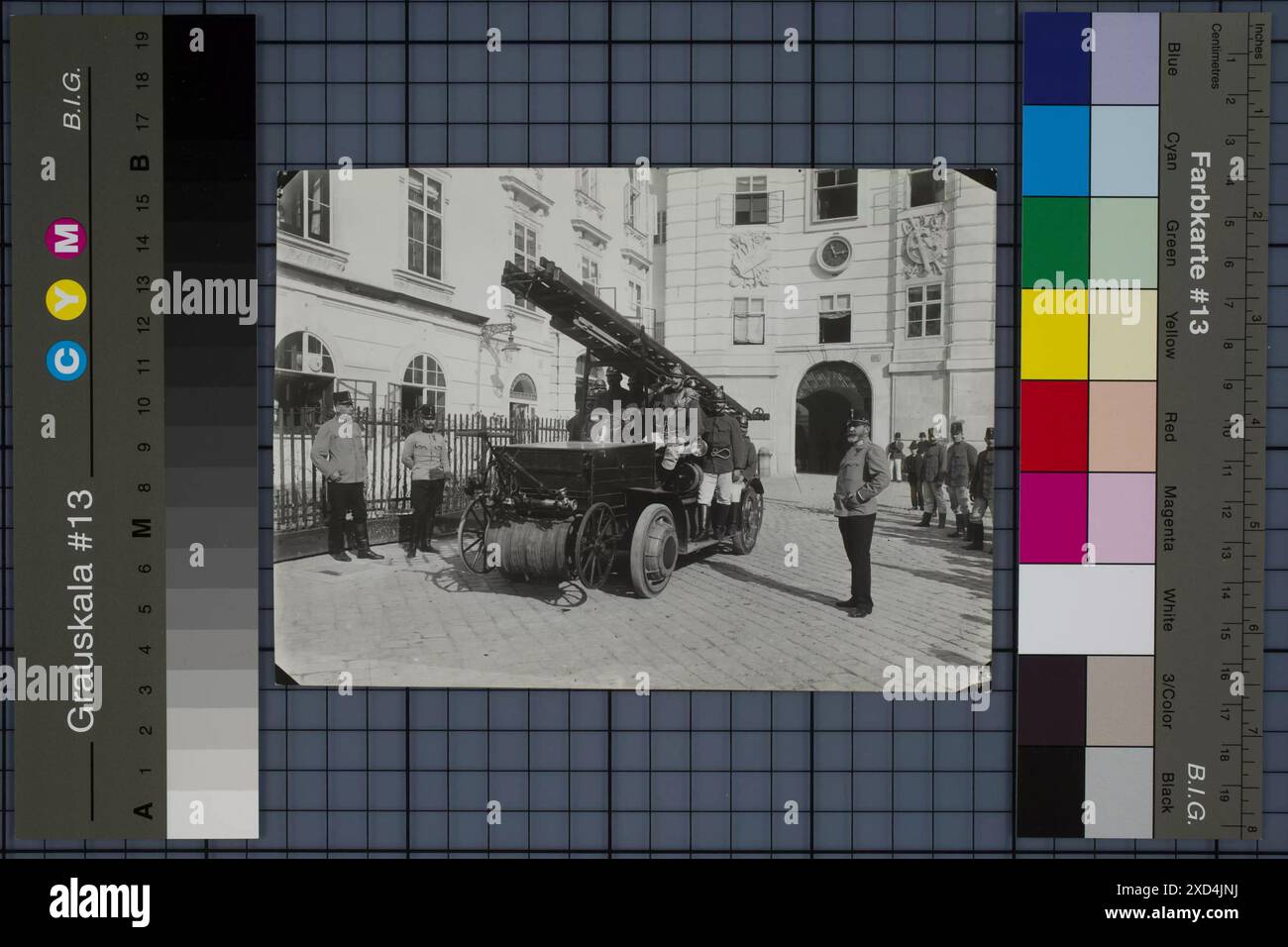Select the white swatch on Farbkarte

(x=1089, y=608)
